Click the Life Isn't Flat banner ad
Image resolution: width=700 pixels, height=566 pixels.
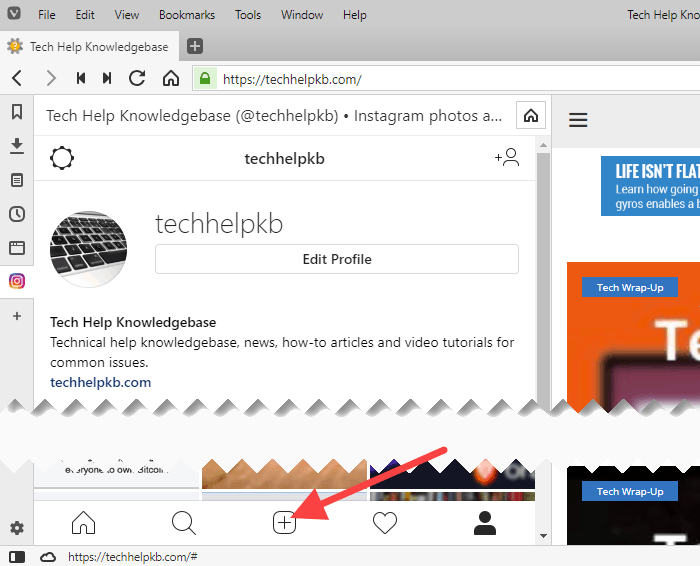[x=650, y=186]
